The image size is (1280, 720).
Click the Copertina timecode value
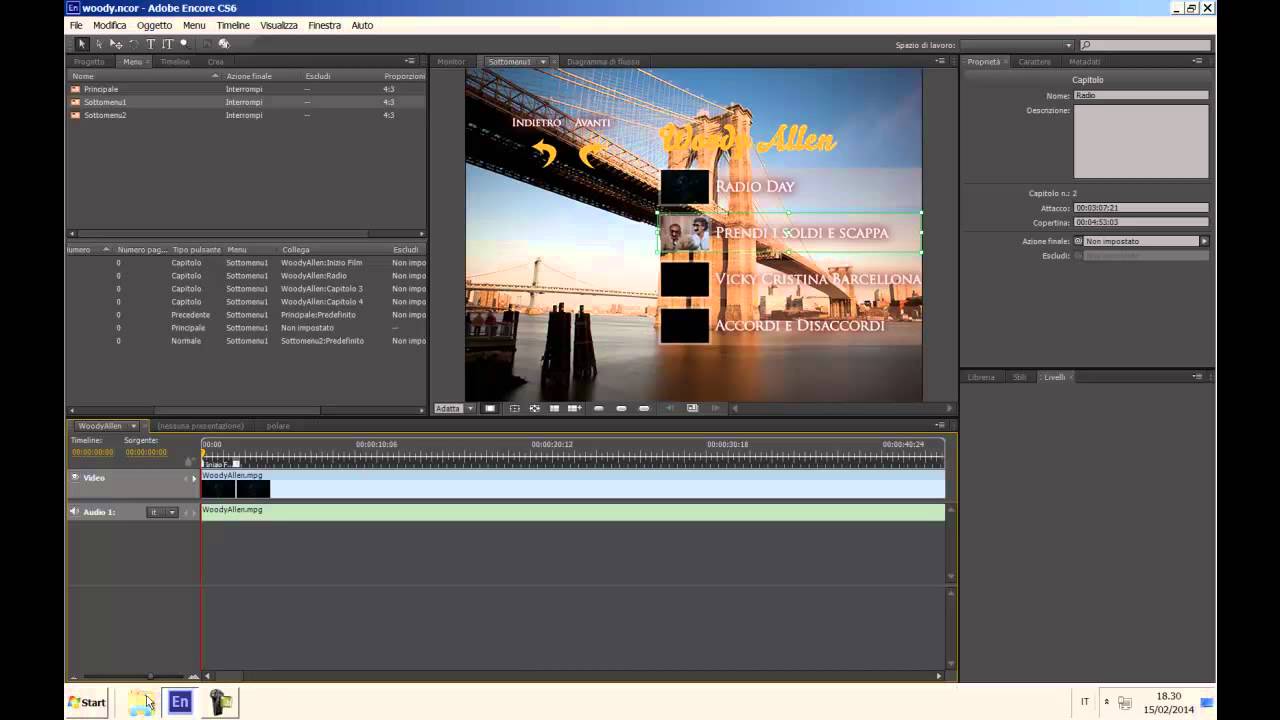[x=1141, y=222]
